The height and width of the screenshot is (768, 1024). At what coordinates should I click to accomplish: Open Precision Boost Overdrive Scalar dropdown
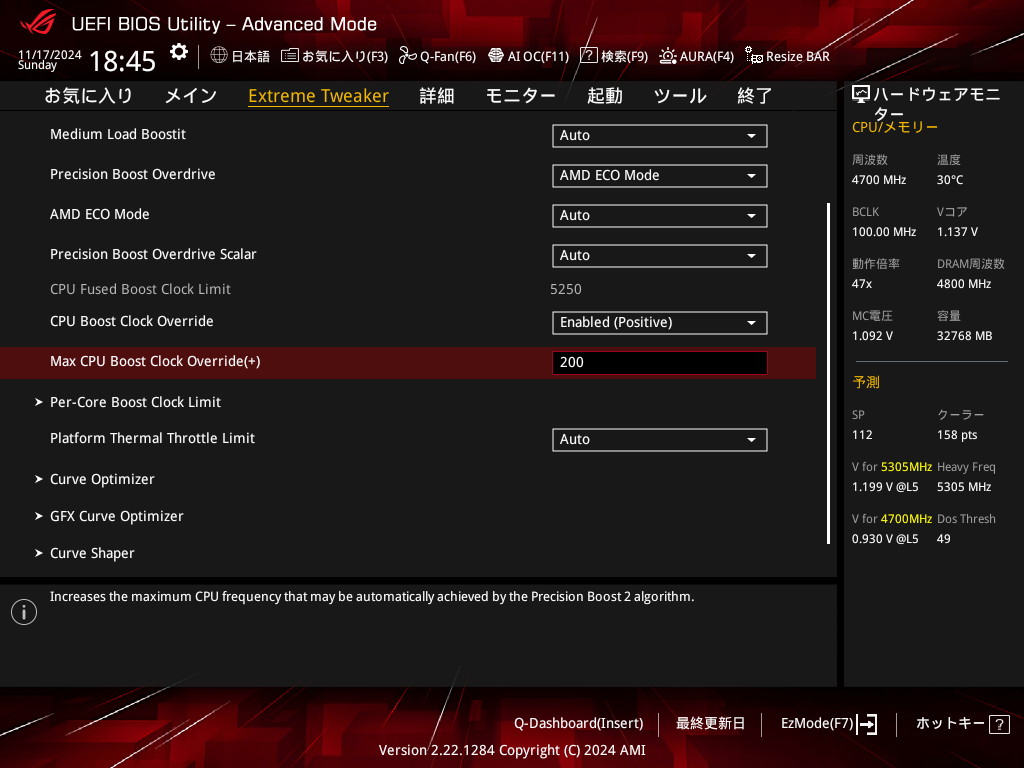660,256
